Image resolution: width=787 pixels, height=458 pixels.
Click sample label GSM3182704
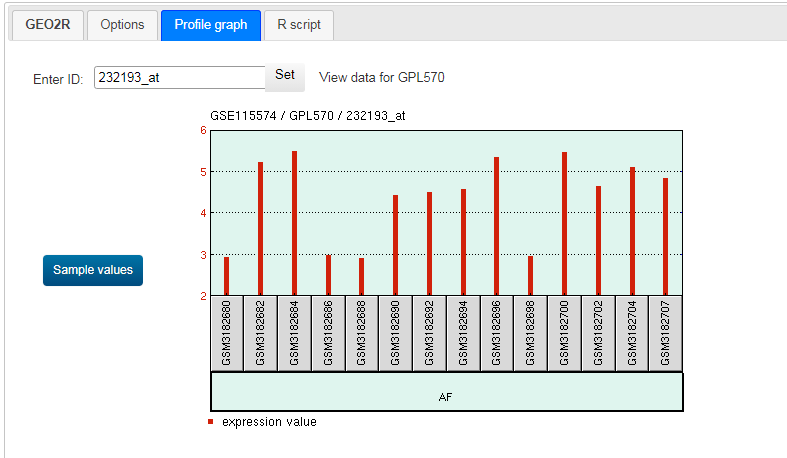point(632,333)
